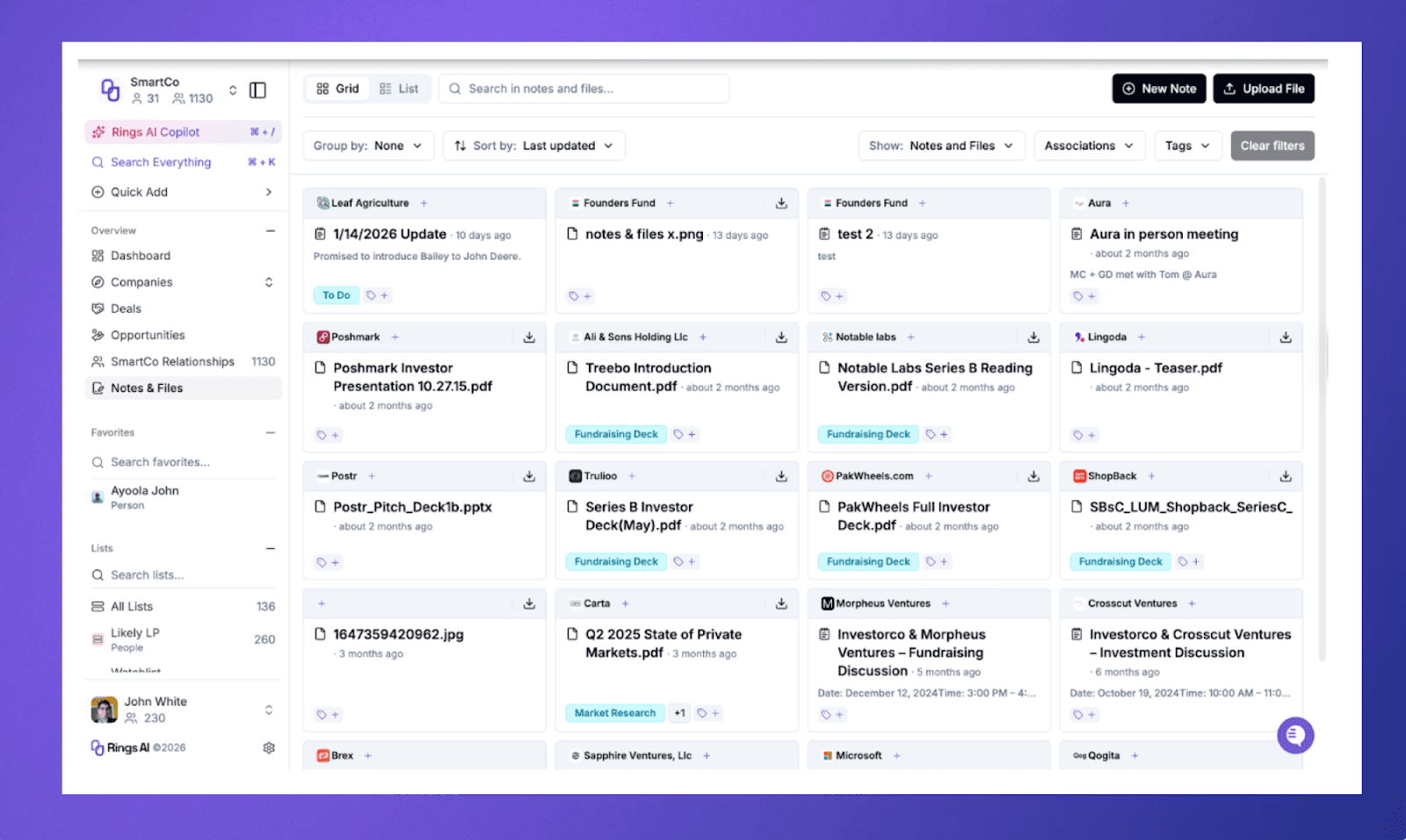Open Show Notes and Files dropdown
The height and width of the screenshot is (840, 1406).
pyautogui.click(x=941, y=146)
